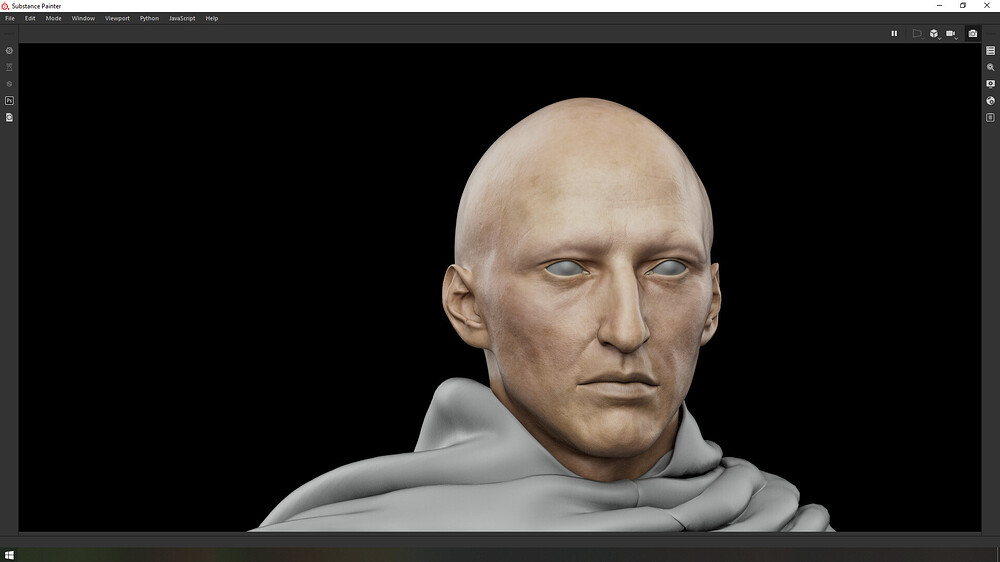Open the 3D cube view mode dropdown
Image resolution: width=1000 pixels, height=562 pixels.
click(x=934, y=33)
